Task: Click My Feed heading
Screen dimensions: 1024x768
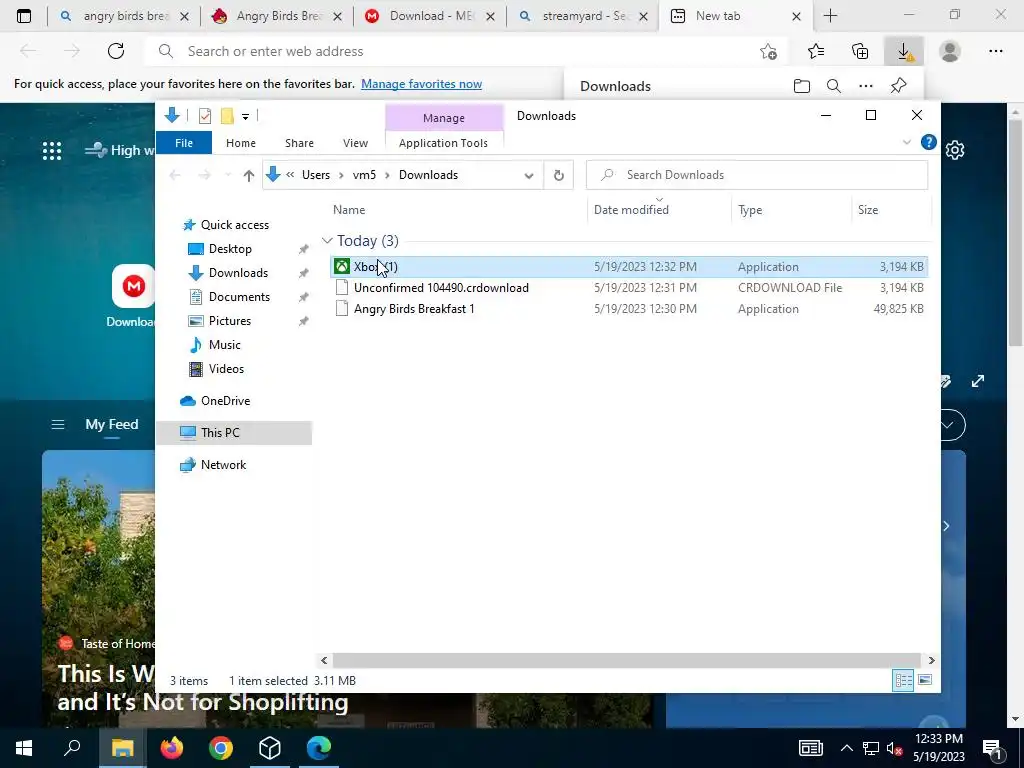Action: (112, 424)
